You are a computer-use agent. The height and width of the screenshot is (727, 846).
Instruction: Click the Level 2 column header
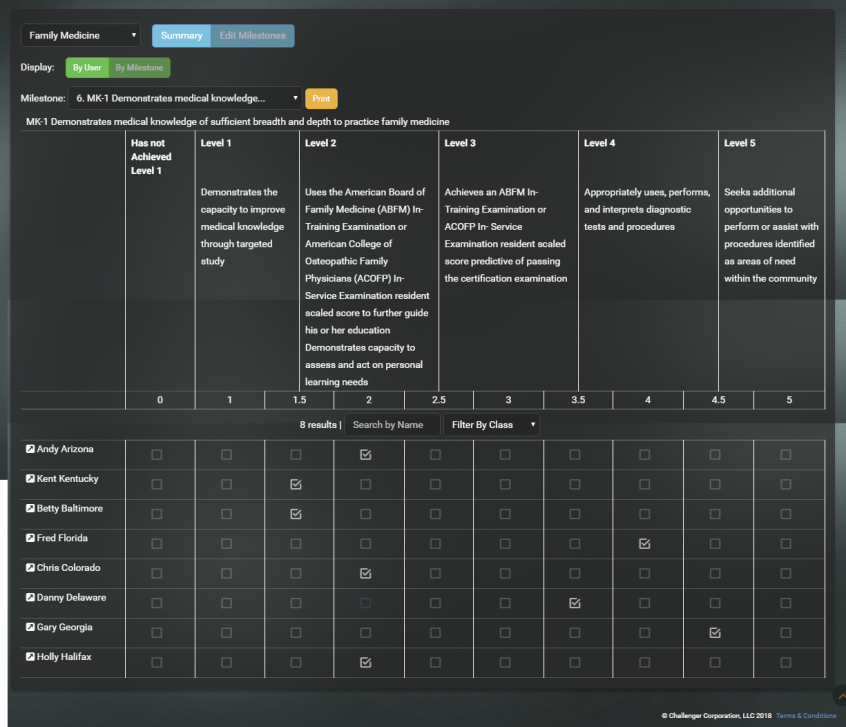320,143
